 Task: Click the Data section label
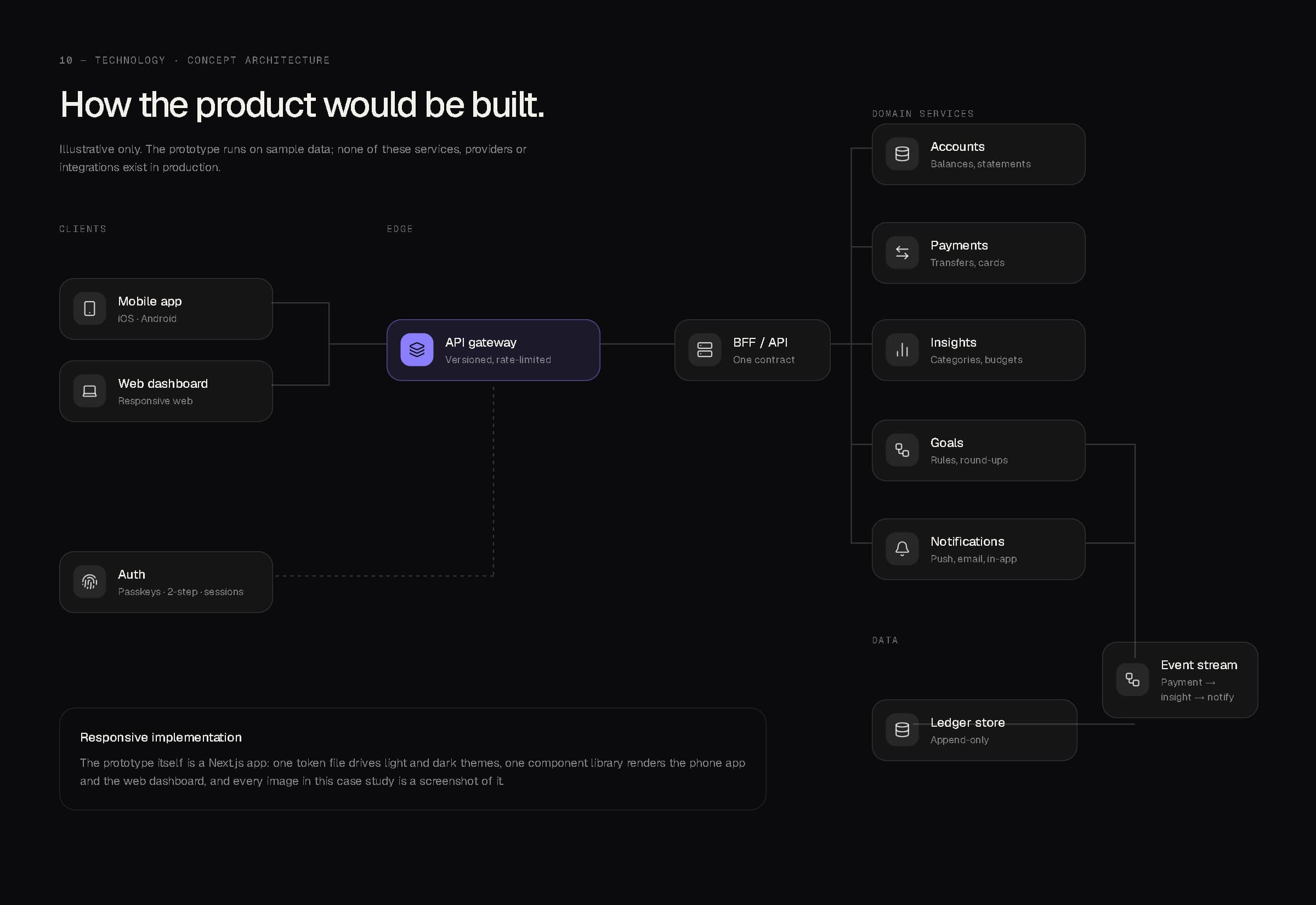click(884, 640)
